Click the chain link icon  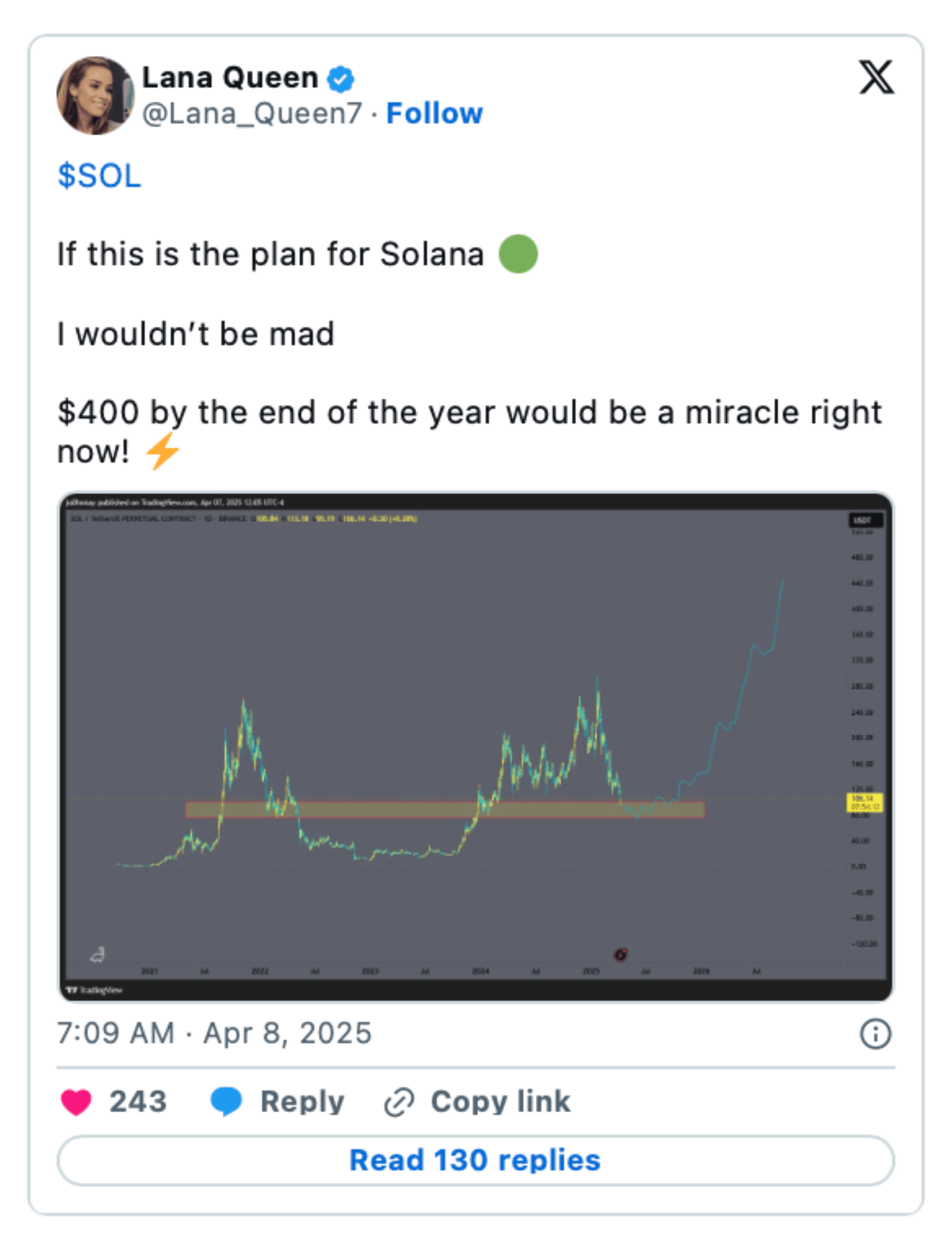coord(399,1102)
